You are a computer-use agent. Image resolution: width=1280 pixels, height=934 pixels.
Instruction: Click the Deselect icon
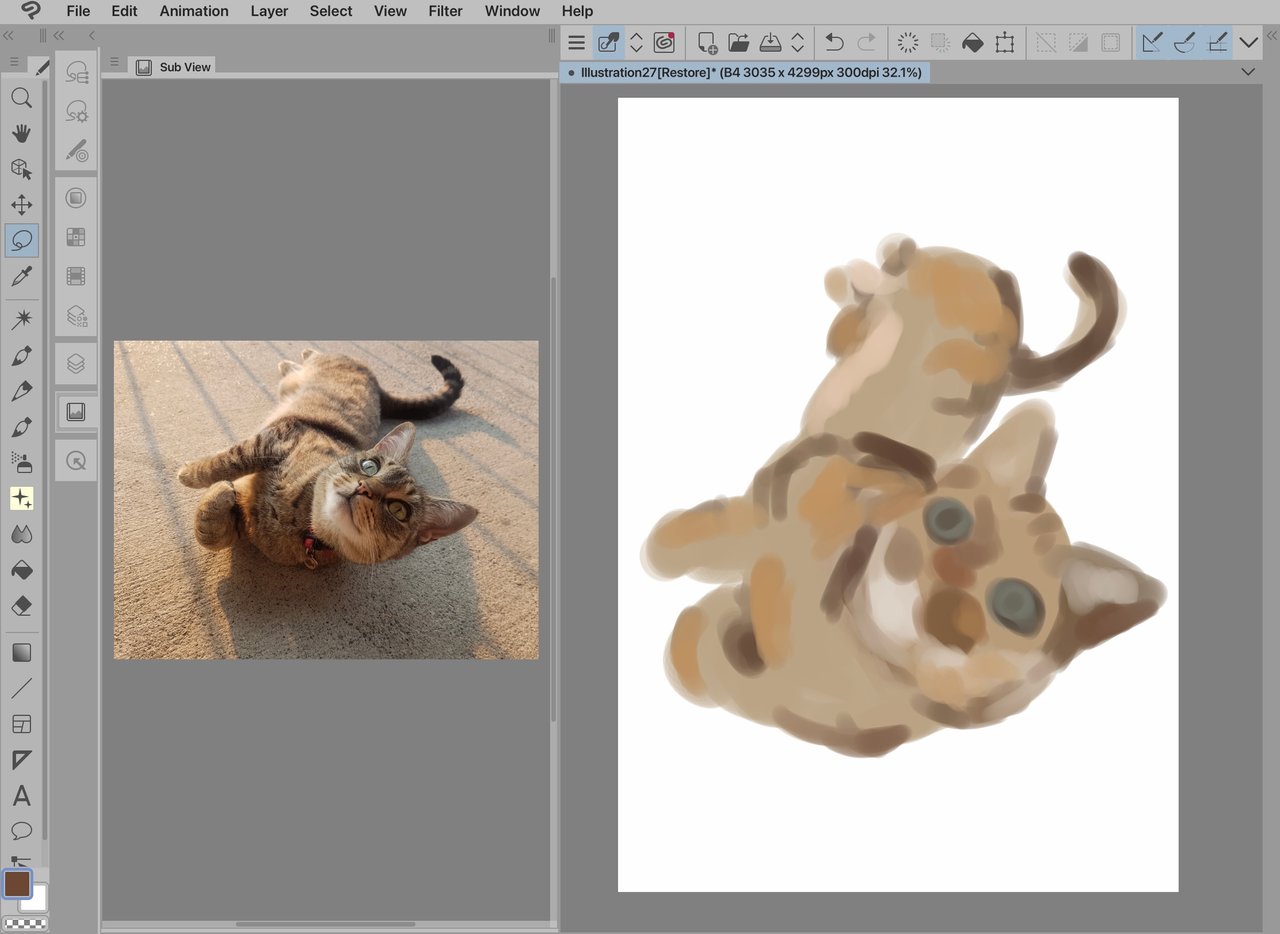pos(1046,42)
